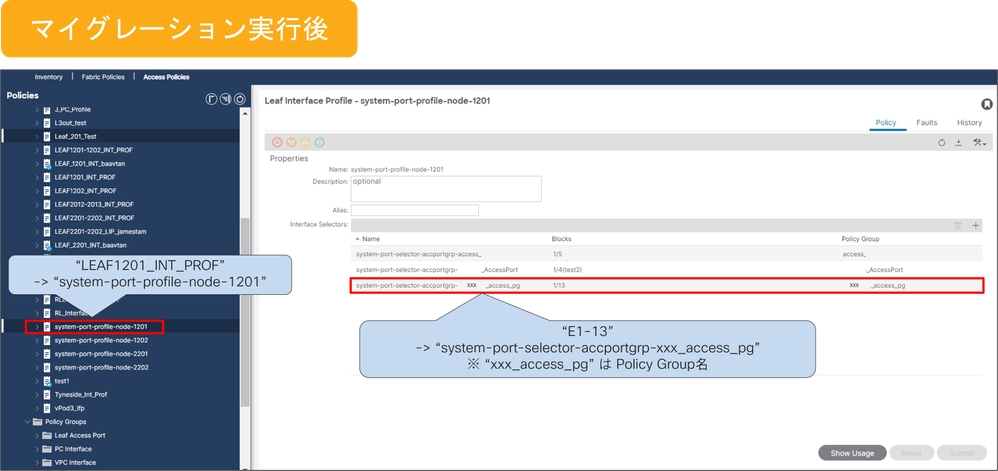Click the Reset button
This screenshot has height=471, width=998.
(911, 453)
